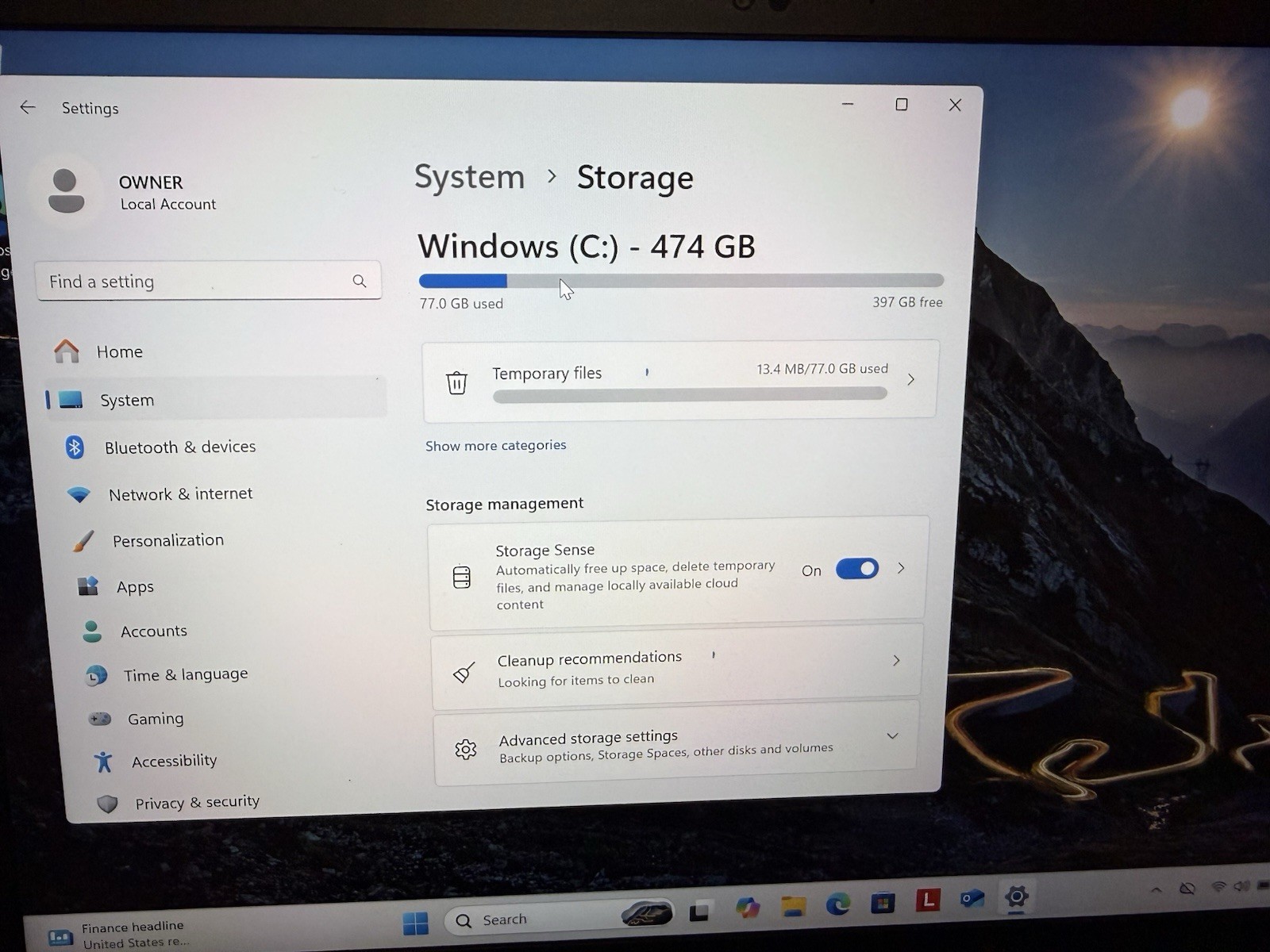The image size is (1270, 952).
Task: Click the Wi-Fi icon in system tray
Action: [x=1218, y=886]
